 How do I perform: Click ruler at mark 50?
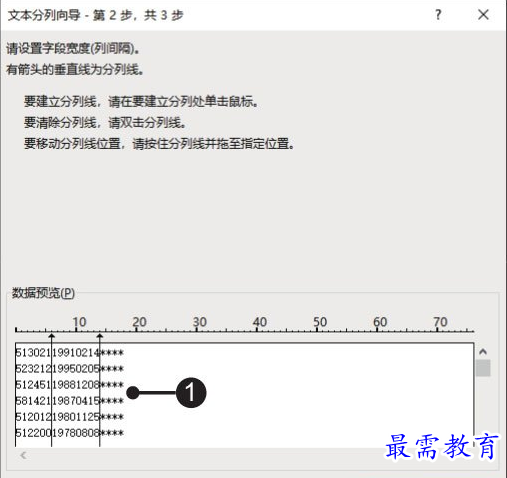pyautogui.click(x=319, y=322)
